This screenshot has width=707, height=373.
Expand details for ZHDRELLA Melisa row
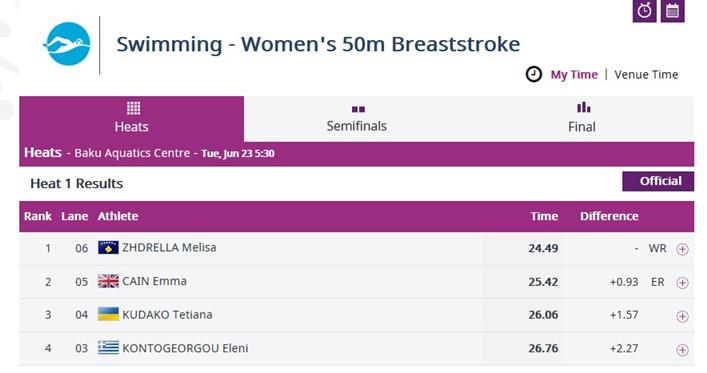coord(682,249)
